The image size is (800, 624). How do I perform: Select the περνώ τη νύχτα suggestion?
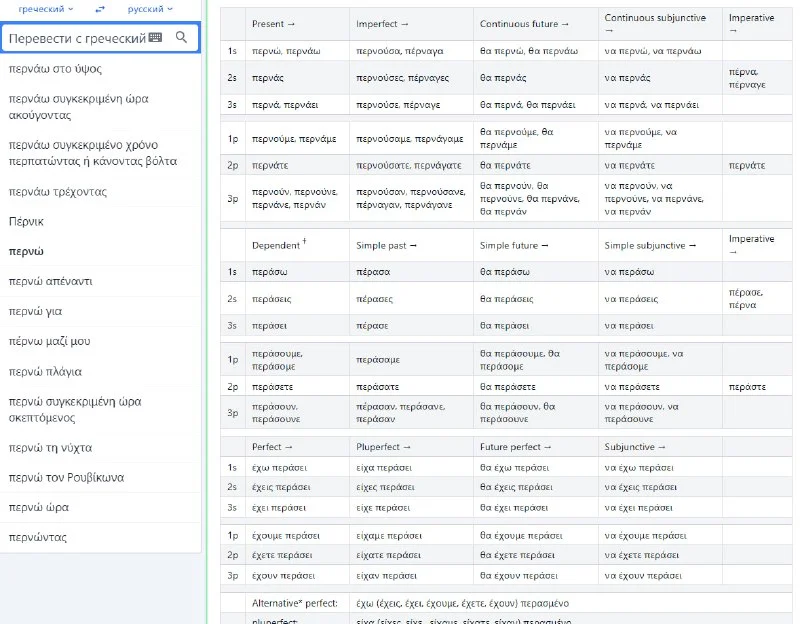tap(50, 447)
